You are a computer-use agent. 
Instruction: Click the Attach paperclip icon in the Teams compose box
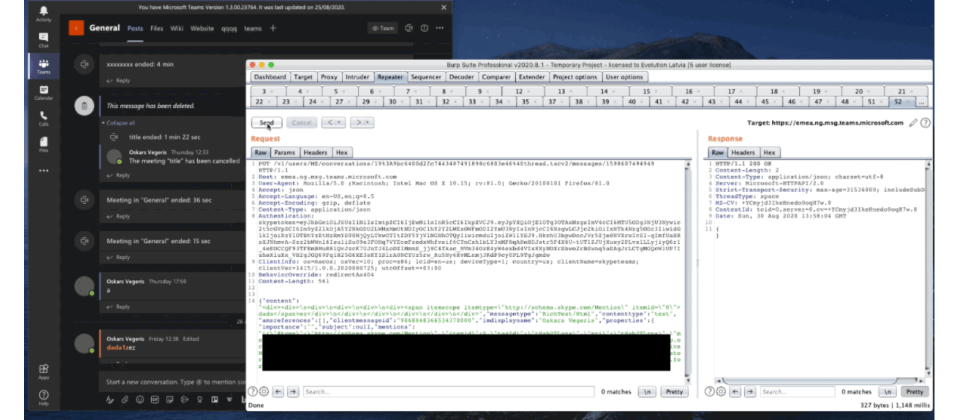[125, 400]
